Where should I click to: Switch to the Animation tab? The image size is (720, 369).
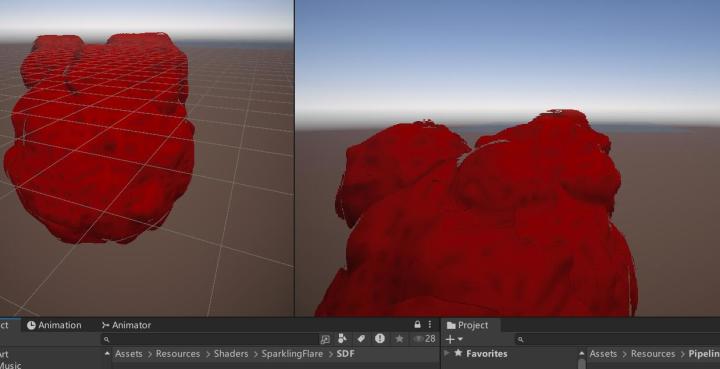coord(54,325)
